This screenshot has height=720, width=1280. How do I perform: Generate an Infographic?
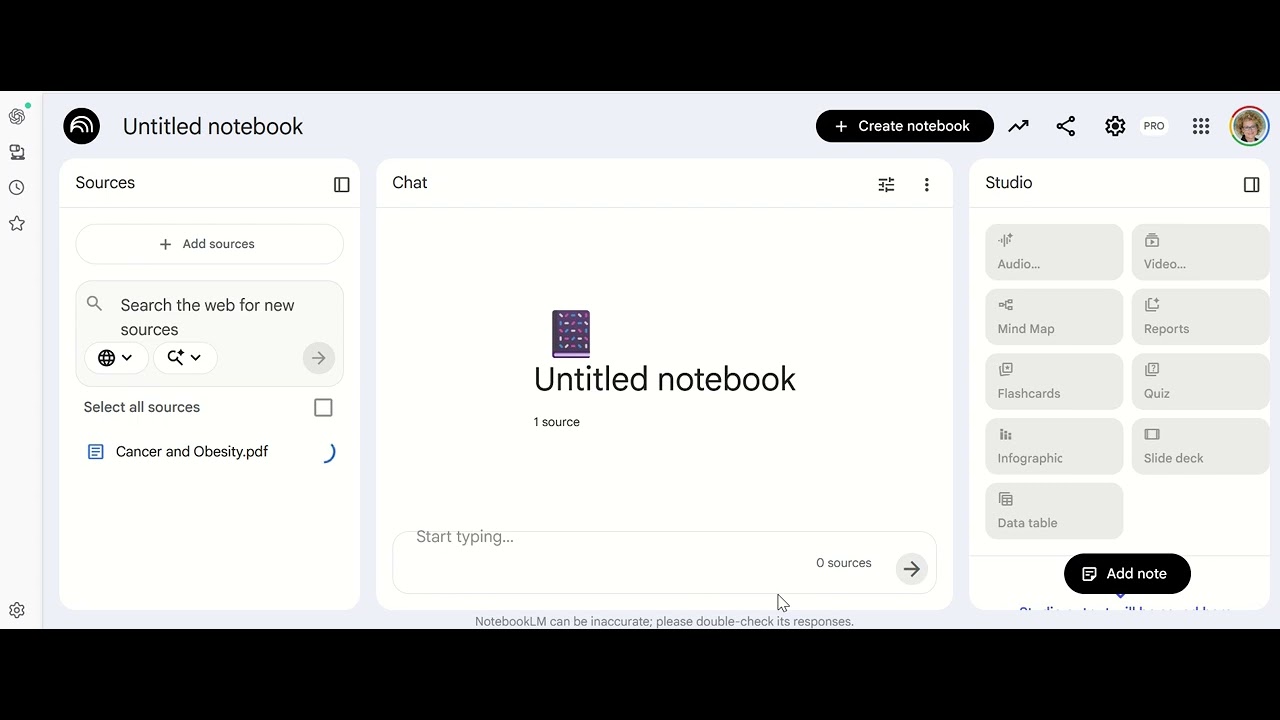pos(1054,446)
